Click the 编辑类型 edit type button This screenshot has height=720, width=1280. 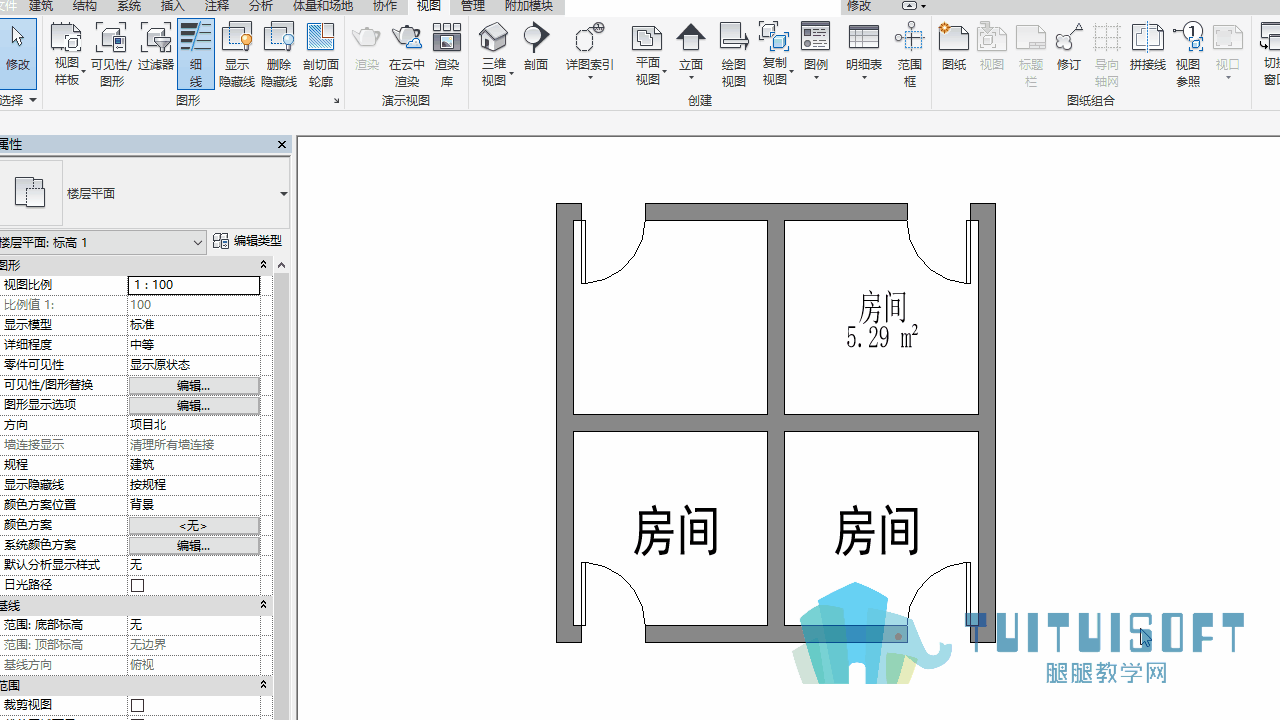coord(248,241)
